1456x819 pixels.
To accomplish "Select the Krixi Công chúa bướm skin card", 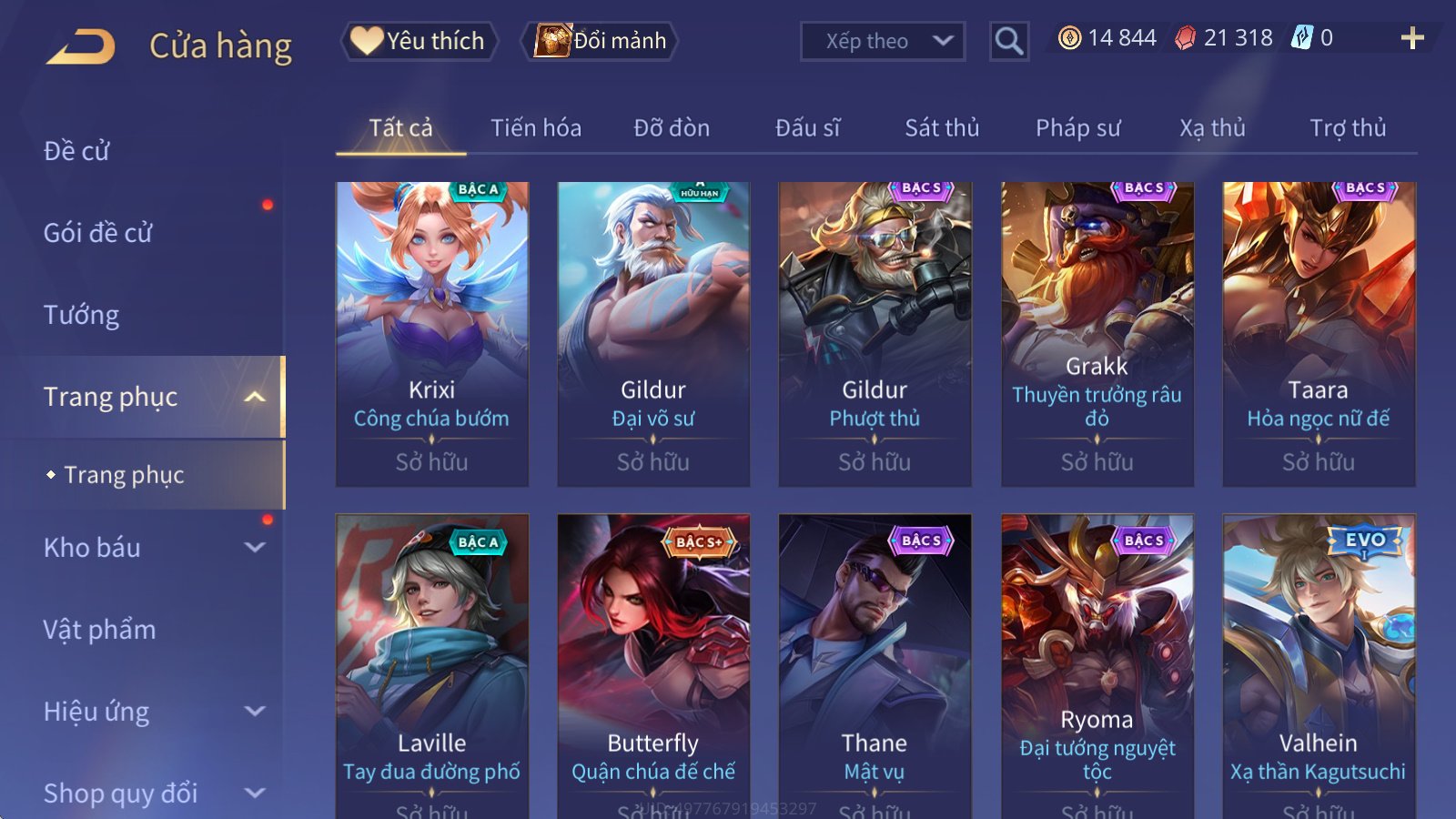I will pyautogui.click(x=432, y=334).
